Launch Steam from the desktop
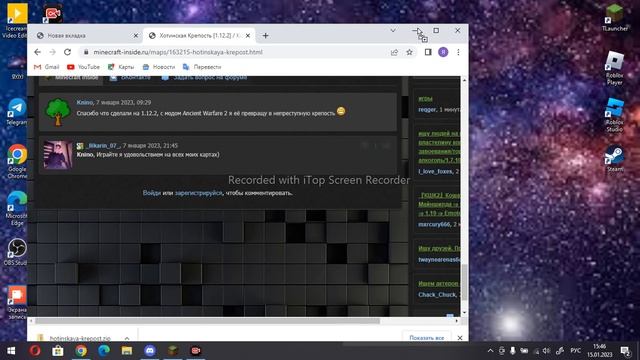 (614, 159)
